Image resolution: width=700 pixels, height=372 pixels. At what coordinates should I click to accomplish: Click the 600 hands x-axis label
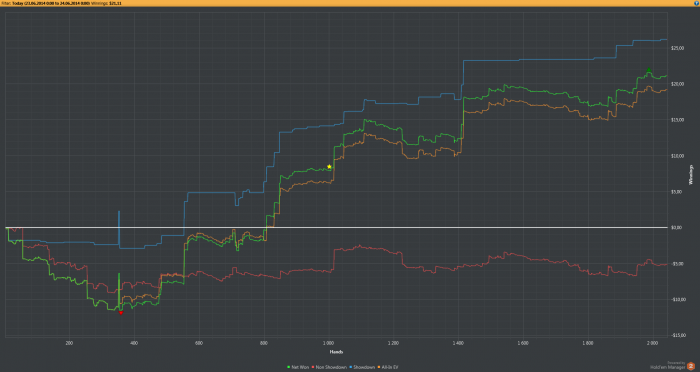199,343
